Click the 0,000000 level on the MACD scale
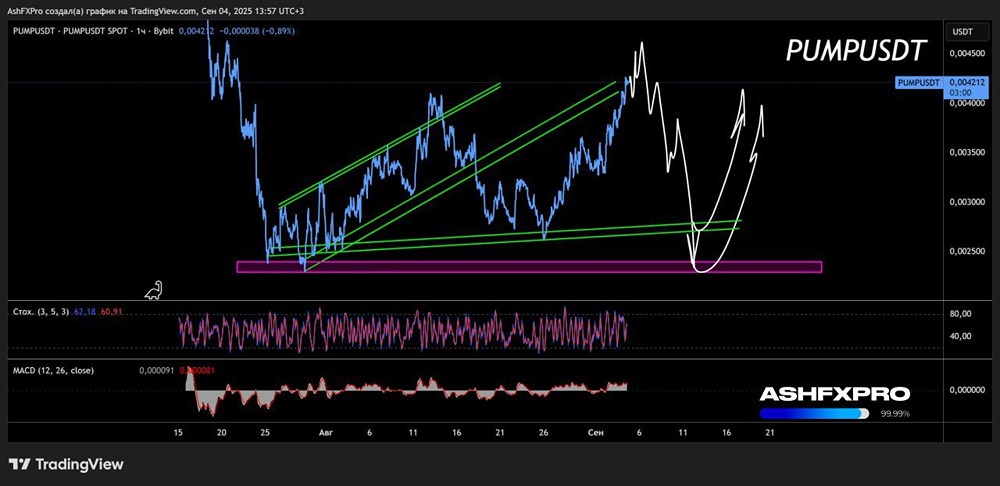Viewport: 1000px width, 486px height. pos(968,390)
